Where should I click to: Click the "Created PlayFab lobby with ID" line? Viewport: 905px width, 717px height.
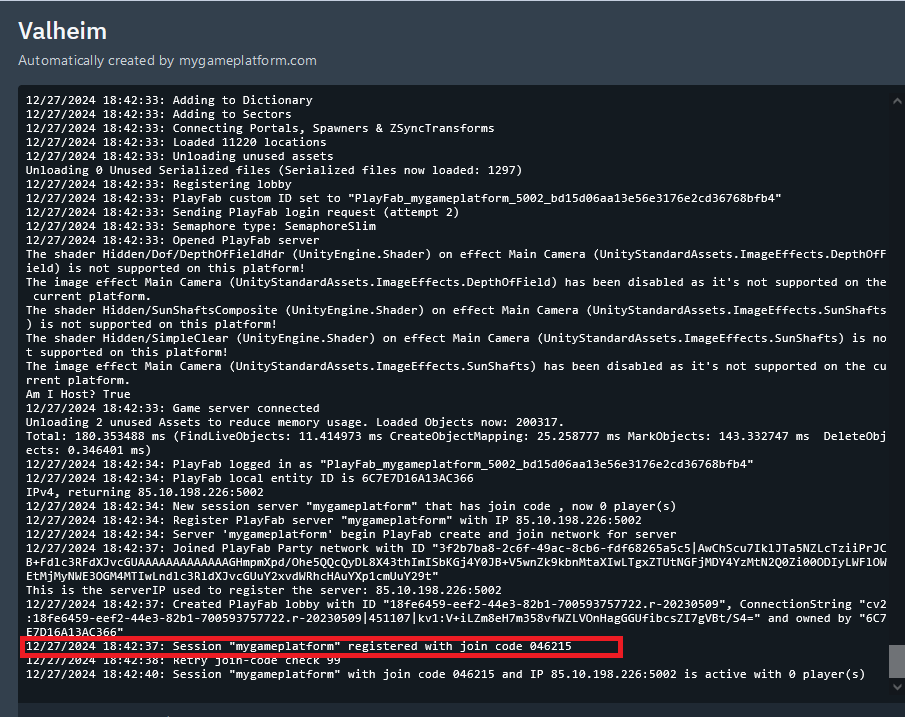pyautogui.click(x=456, y=618)
